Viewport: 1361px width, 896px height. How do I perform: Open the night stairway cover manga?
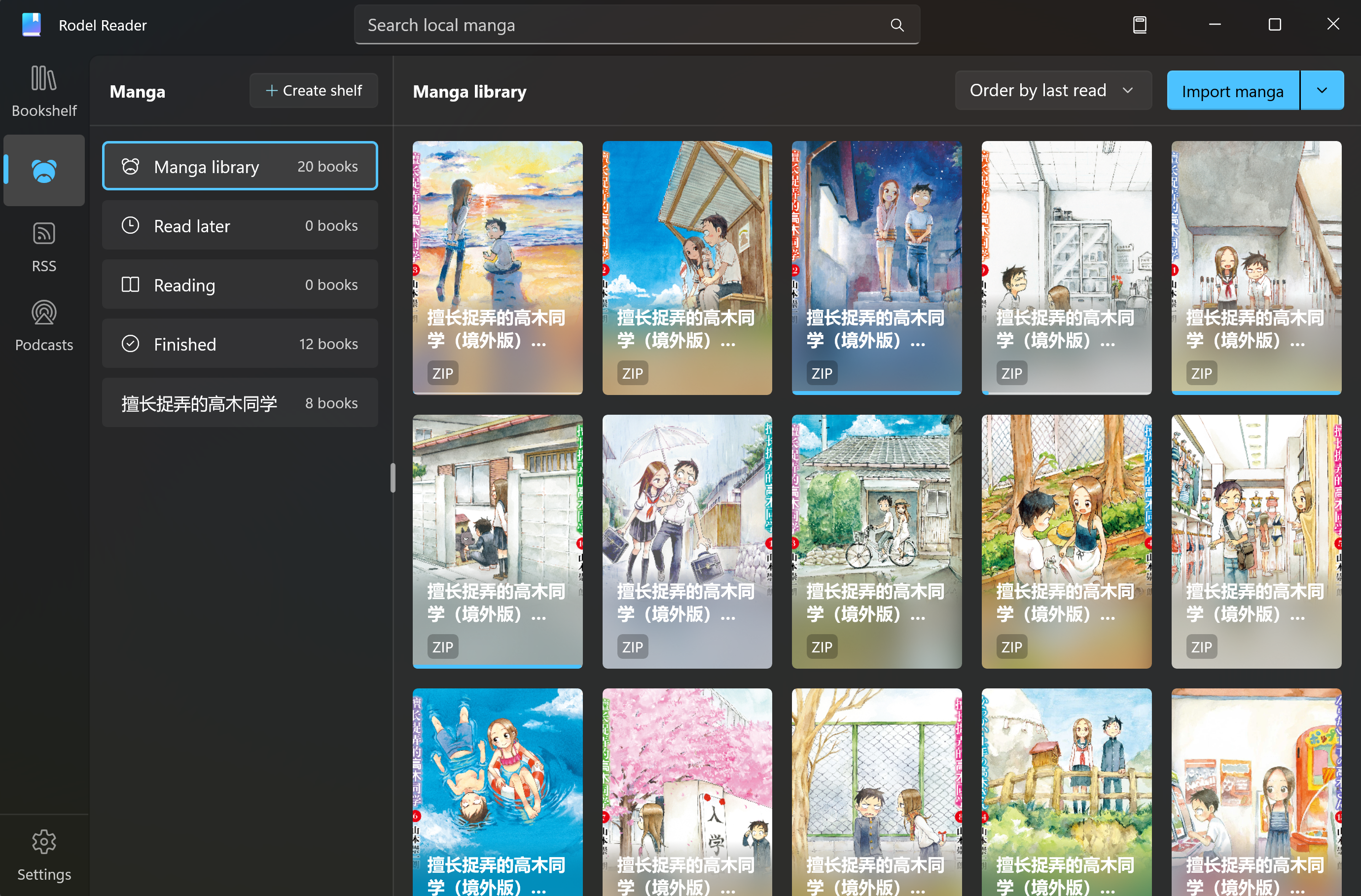(877, 268)
